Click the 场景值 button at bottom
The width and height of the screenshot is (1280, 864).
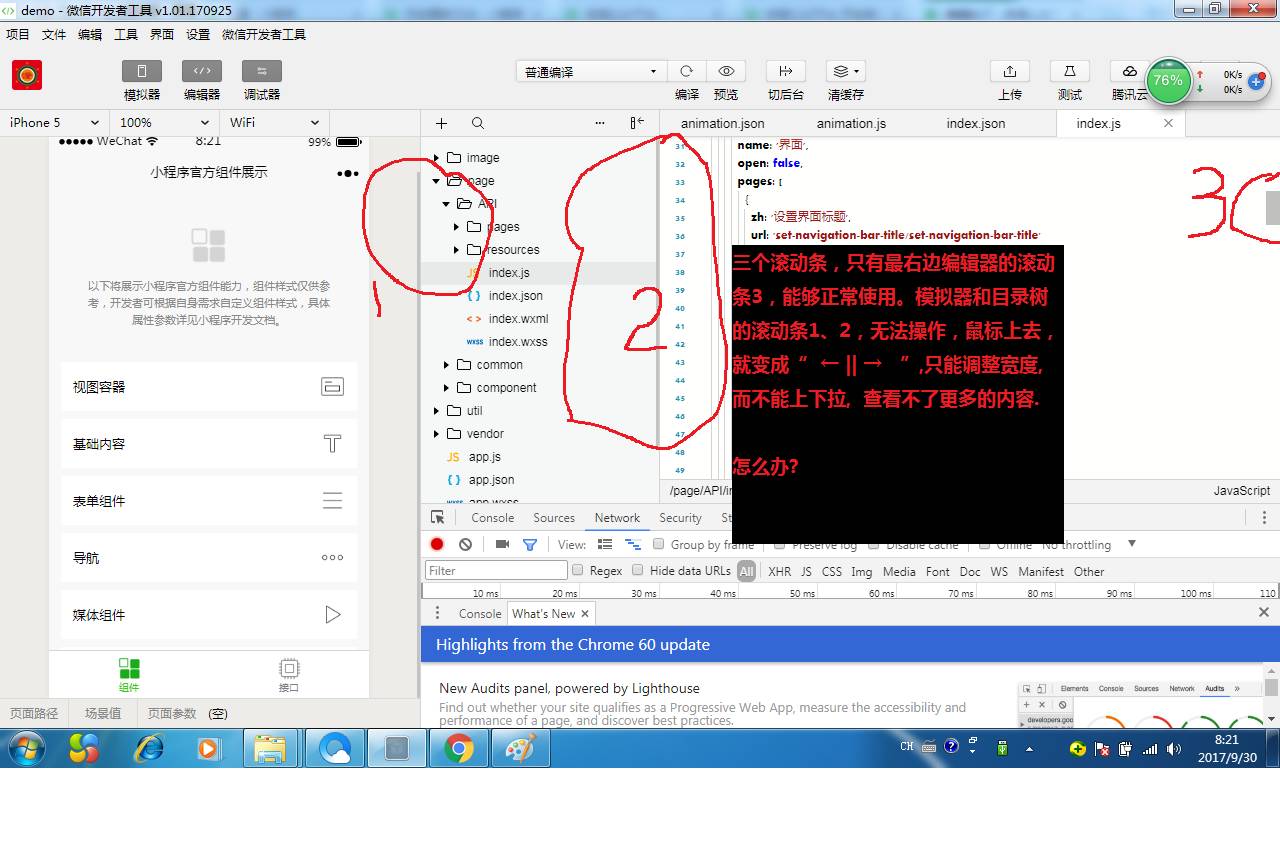tap(103, 713)
